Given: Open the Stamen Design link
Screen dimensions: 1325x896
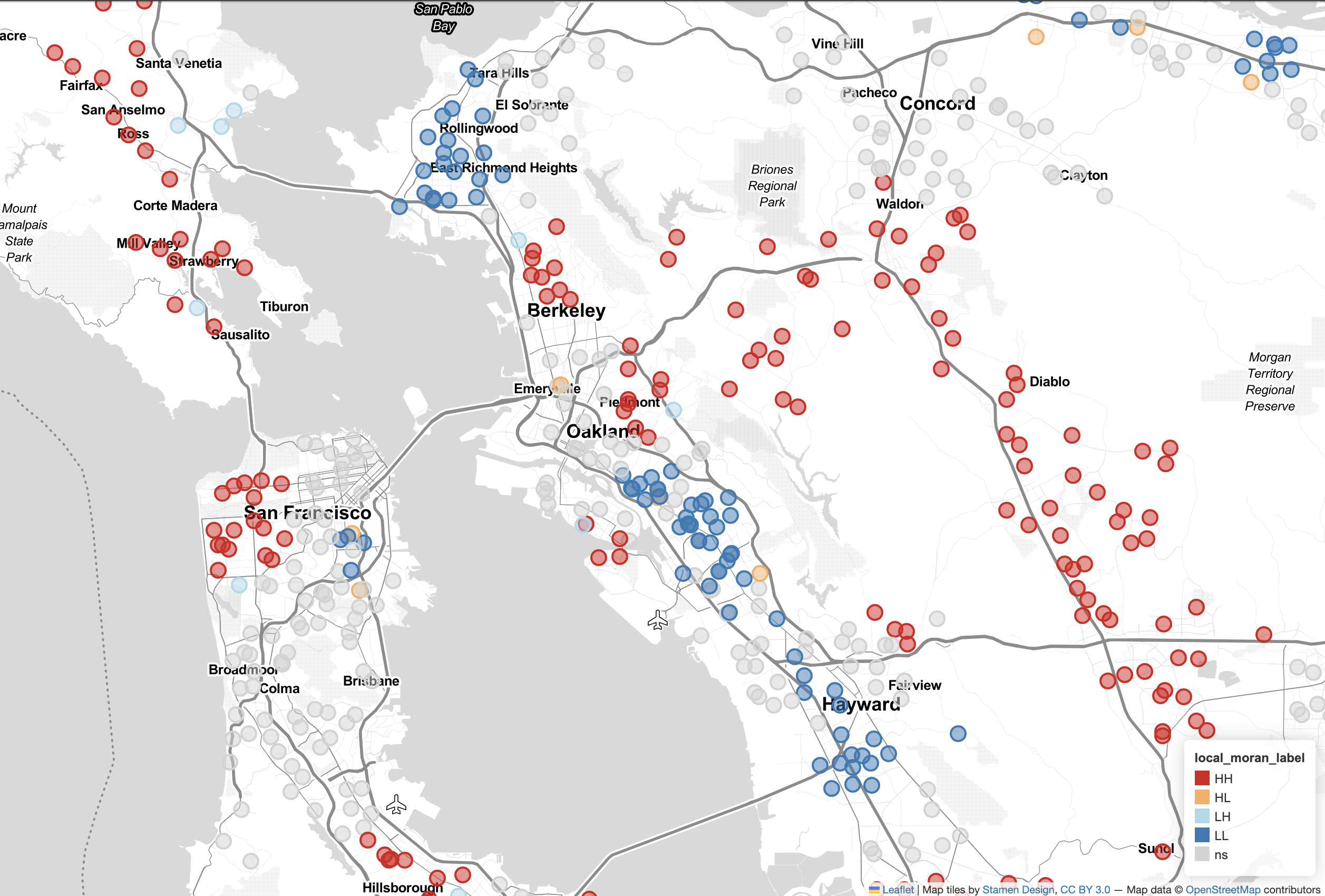Looking at the screenshot, I should [x=1018, y=889].
